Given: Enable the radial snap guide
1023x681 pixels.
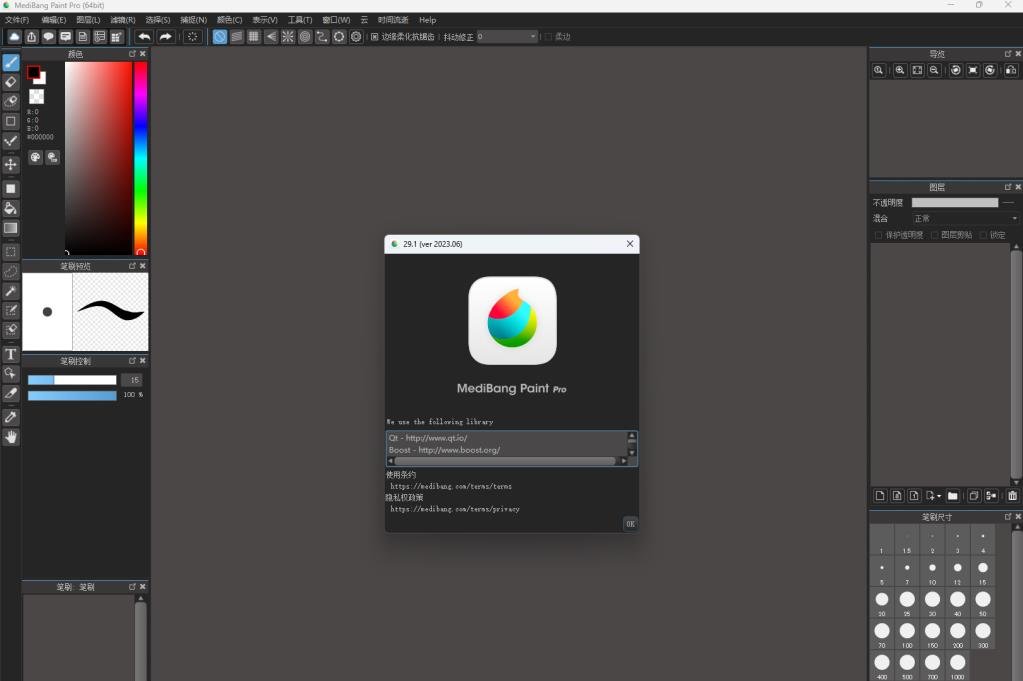Looking at the screenshot, I should (x=288, y=37).
